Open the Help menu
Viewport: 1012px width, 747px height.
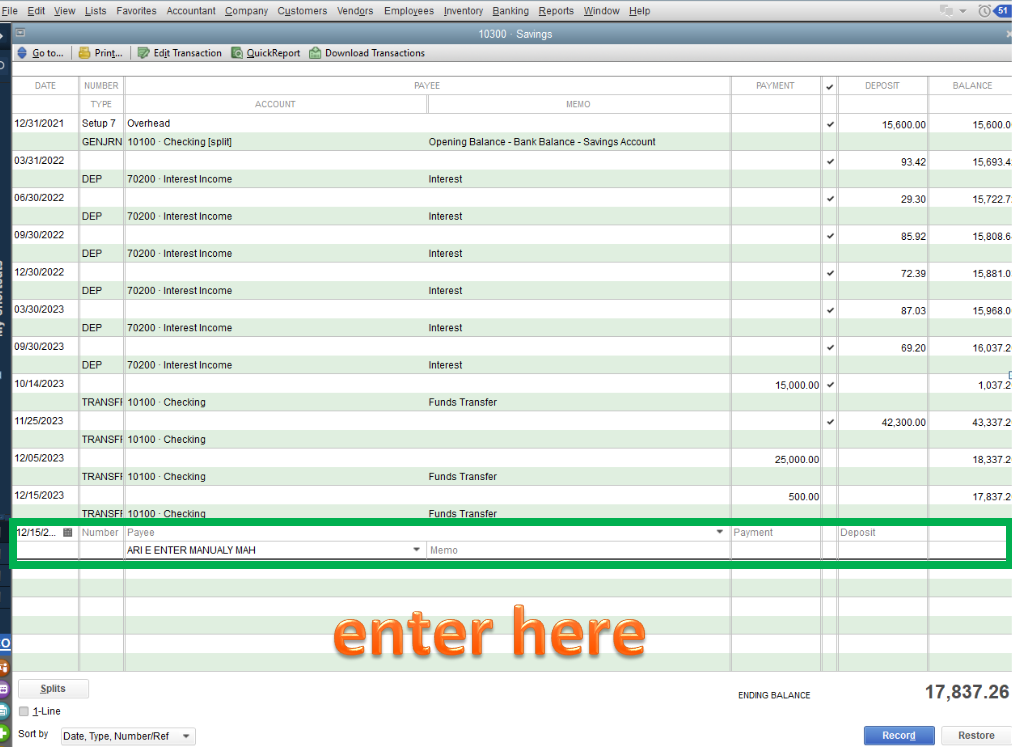pyautogui.click(x=640, y=11)
